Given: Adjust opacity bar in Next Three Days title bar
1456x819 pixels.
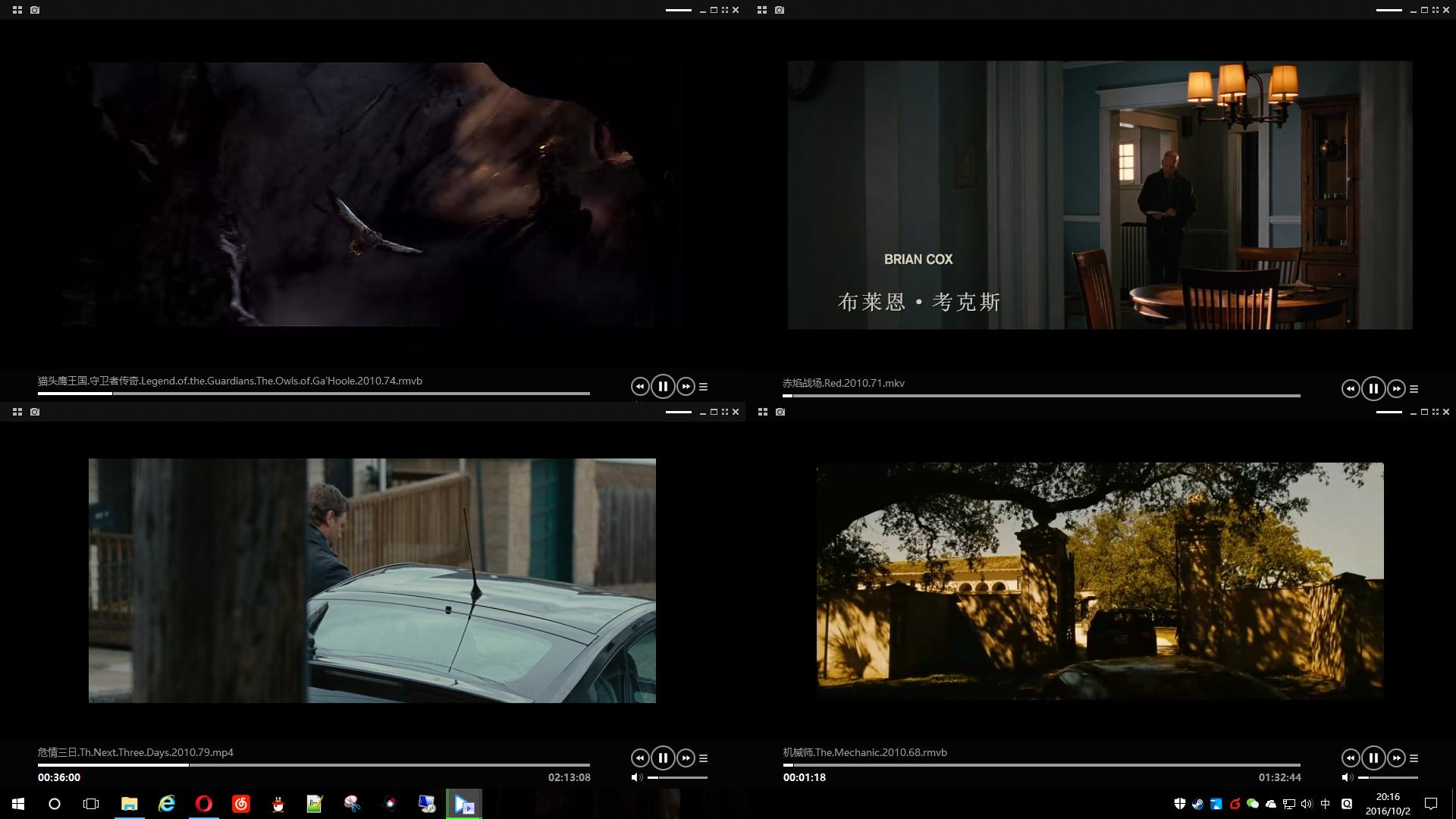Looking at the screenshot, I should click(x=679, y=412).
